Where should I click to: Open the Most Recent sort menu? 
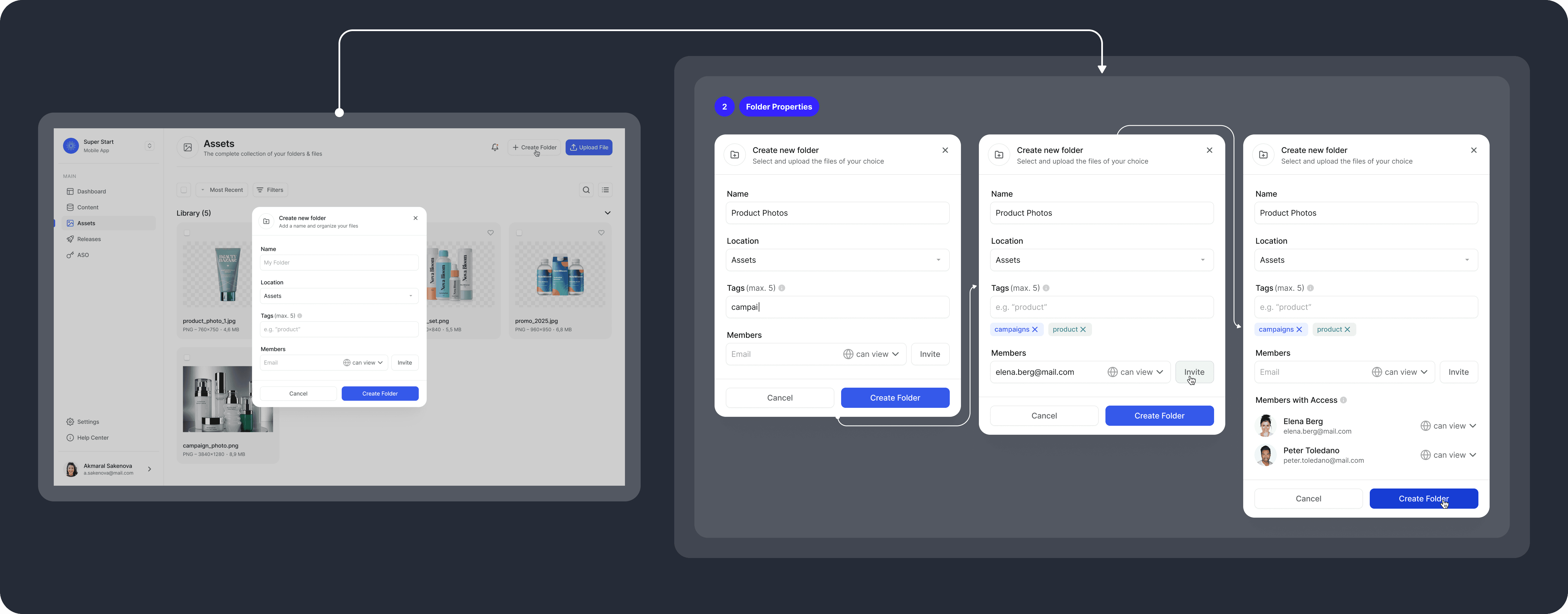click(x=221, y=189)
